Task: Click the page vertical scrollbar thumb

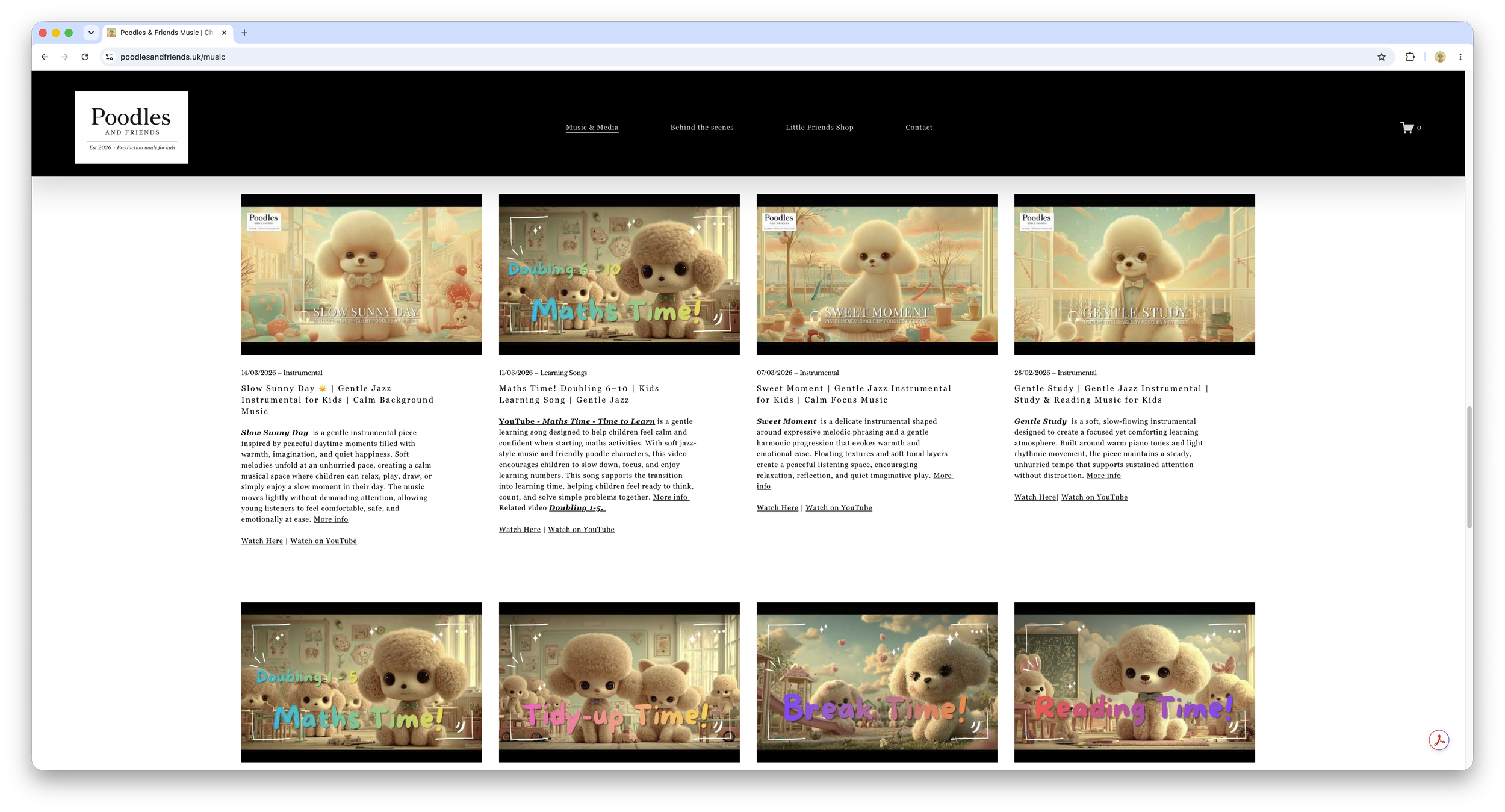Action: coord(1469,466)
